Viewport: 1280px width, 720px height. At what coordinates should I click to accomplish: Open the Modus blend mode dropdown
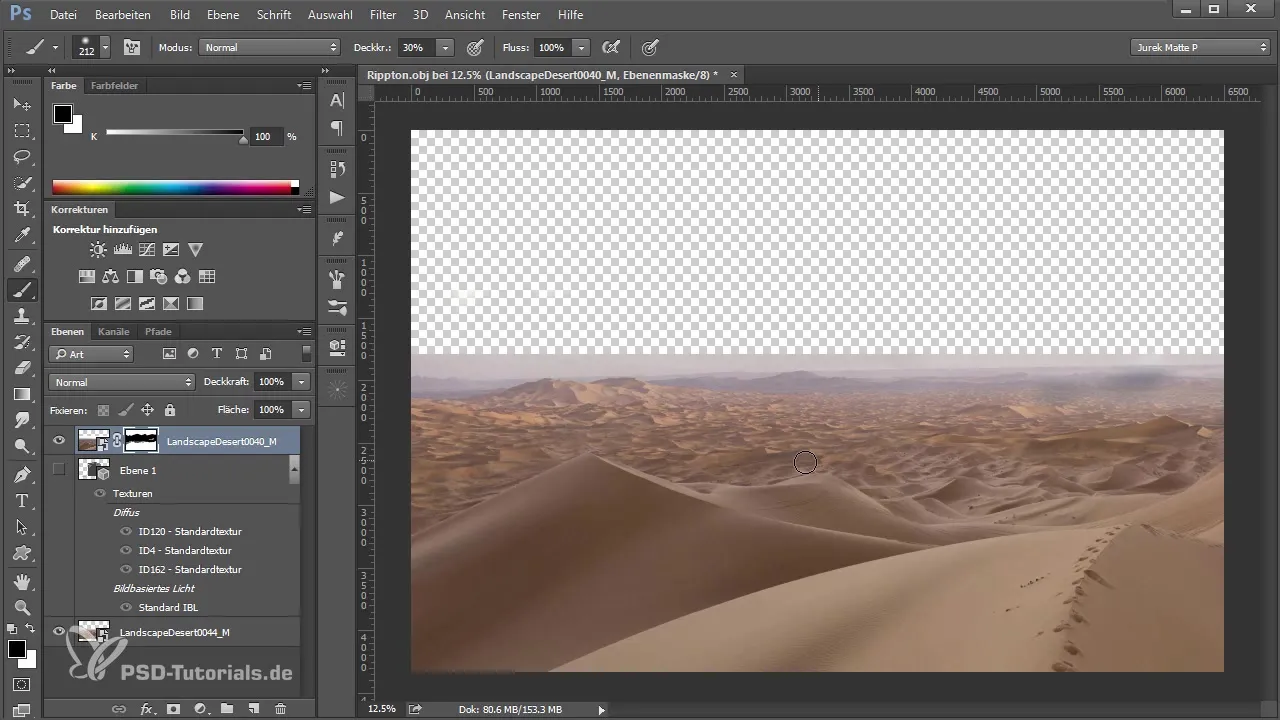coord(270,47)
